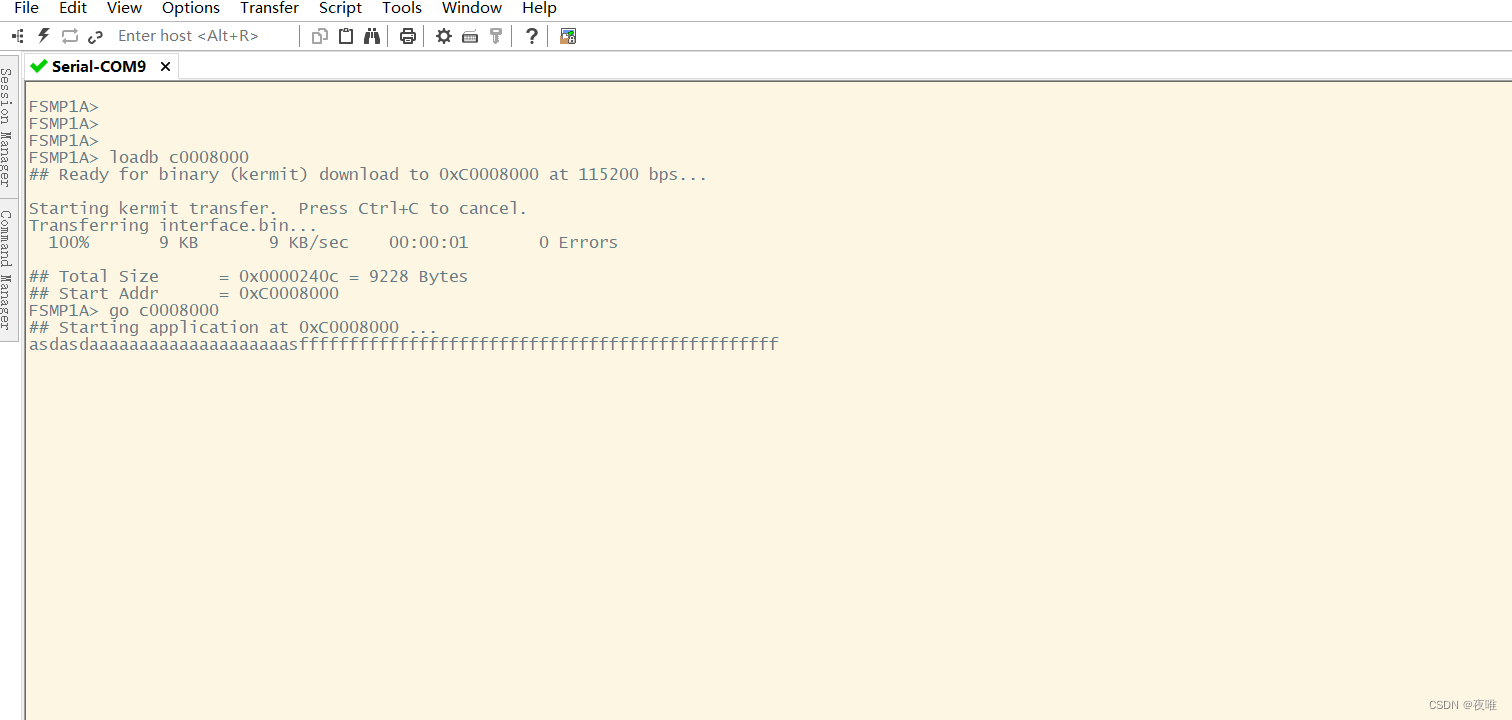Image resolution: width=1512 pixels, height=720 pixels.
Task: Open the Transfer menu
Action: (269, 8)
